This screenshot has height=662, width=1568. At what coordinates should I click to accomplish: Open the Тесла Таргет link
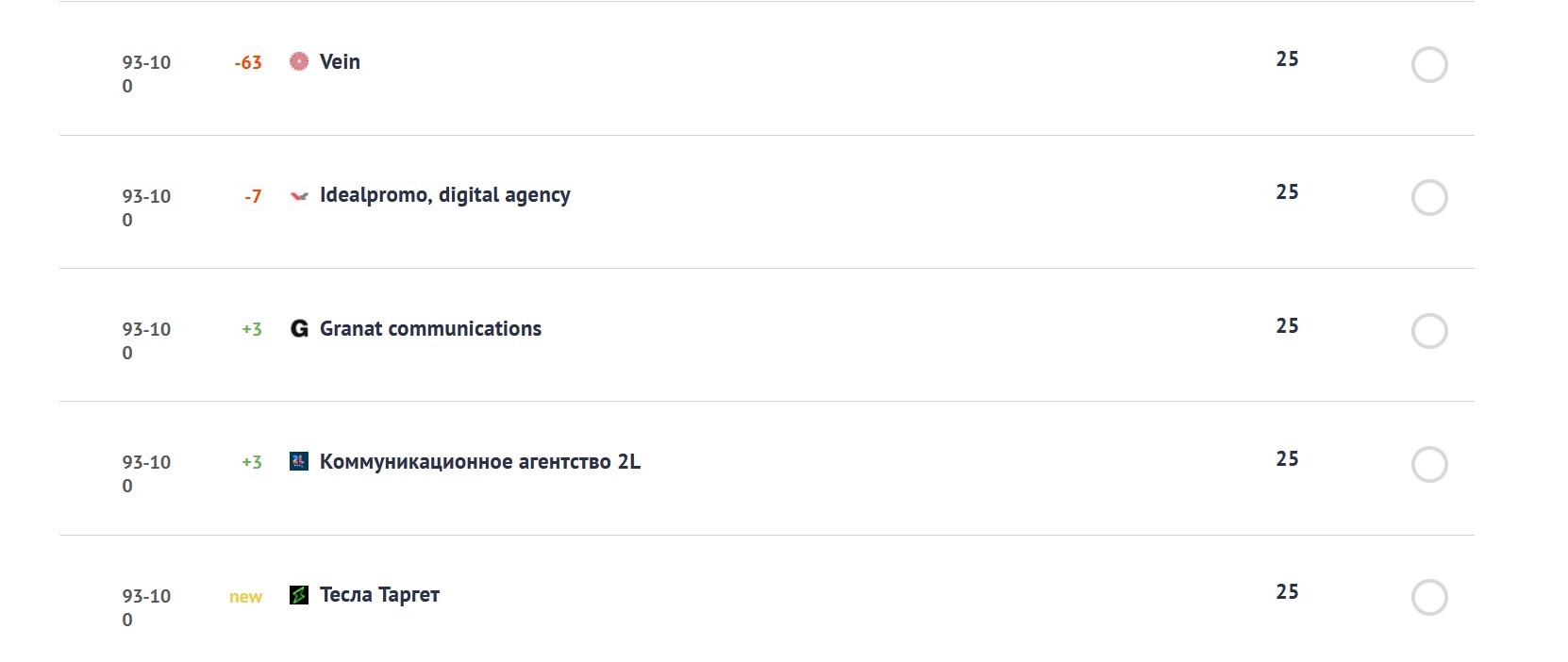[x=379, y=595]
